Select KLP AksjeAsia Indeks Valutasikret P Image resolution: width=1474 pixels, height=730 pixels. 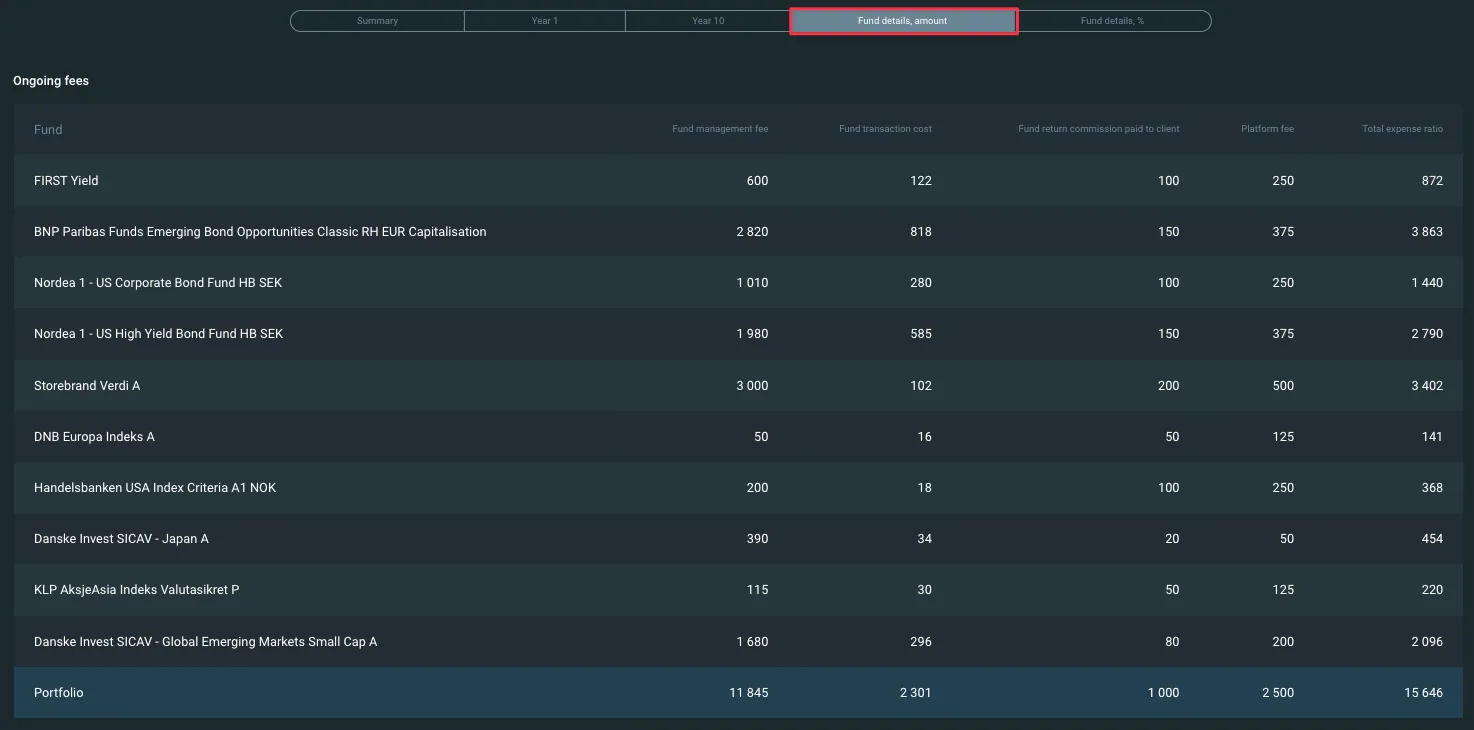(x=136, y=590)
